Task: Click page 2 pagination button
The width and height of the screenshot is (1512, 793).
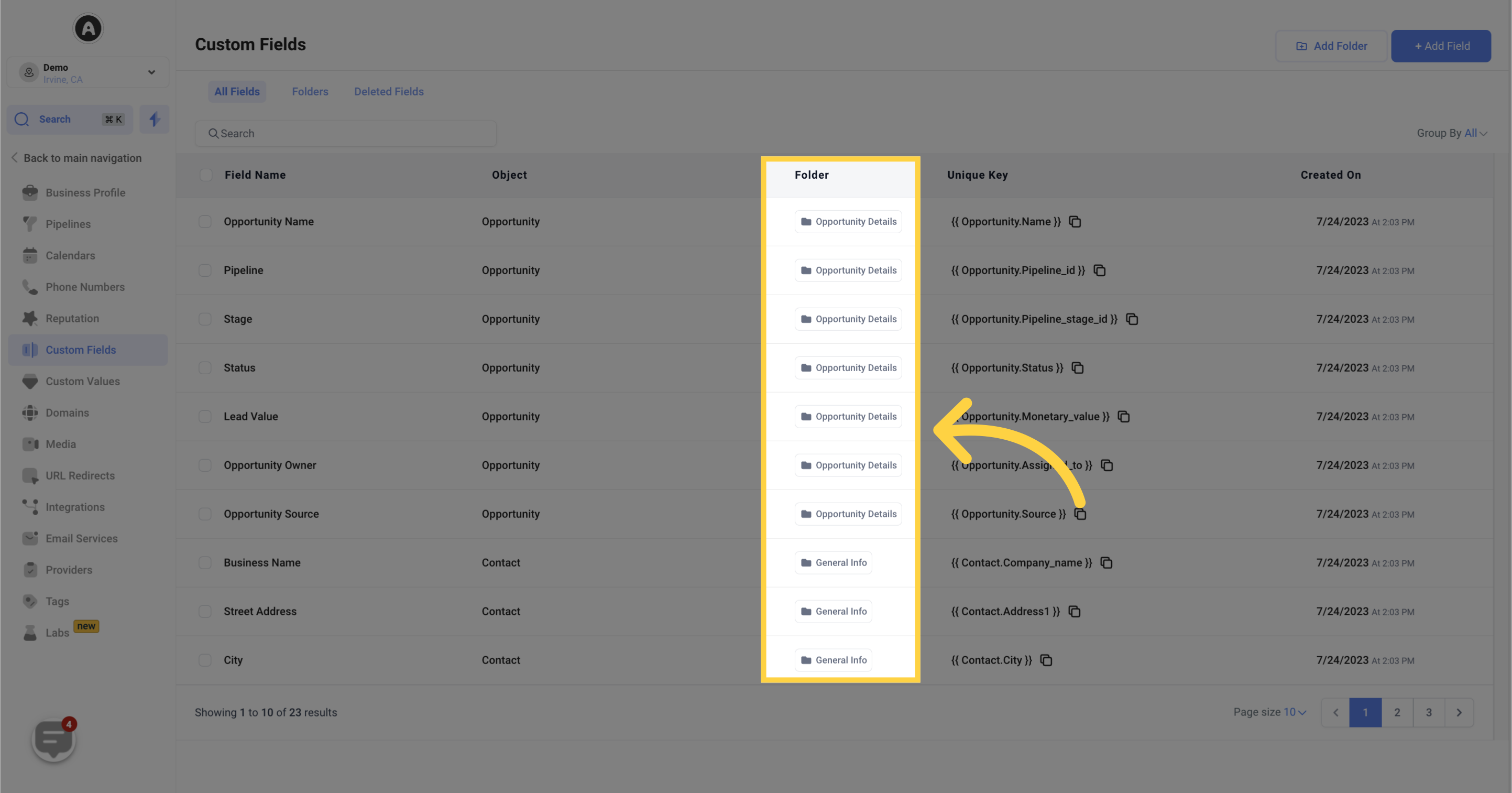Action: pyautogui.click(x=1397, y=712)
